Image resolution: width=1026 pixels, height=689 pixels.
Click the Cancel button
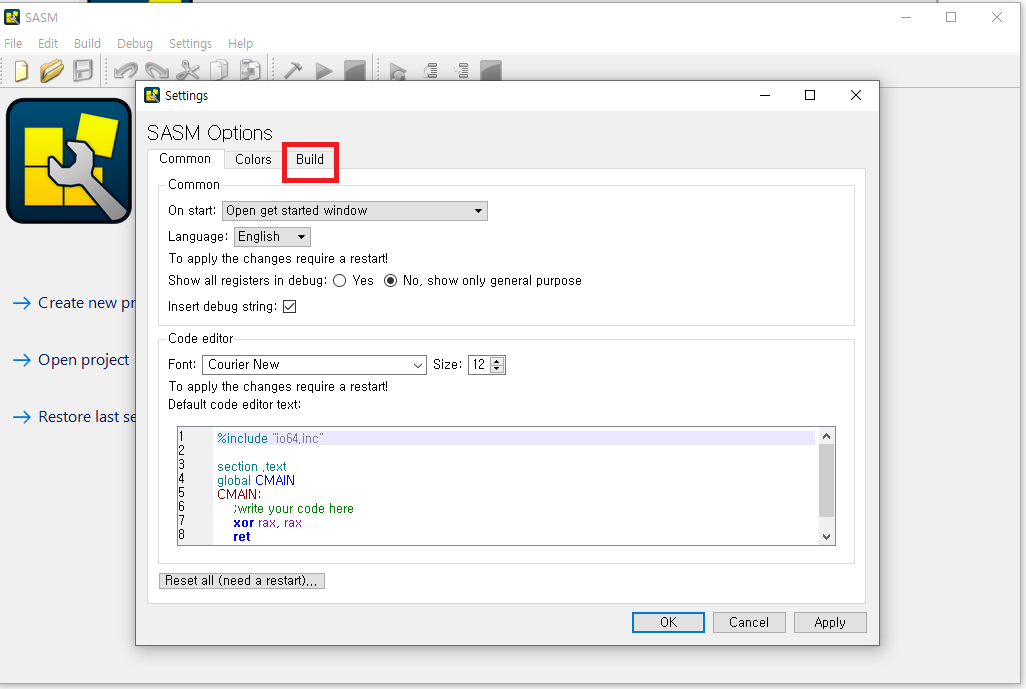[x=749, y=622]
